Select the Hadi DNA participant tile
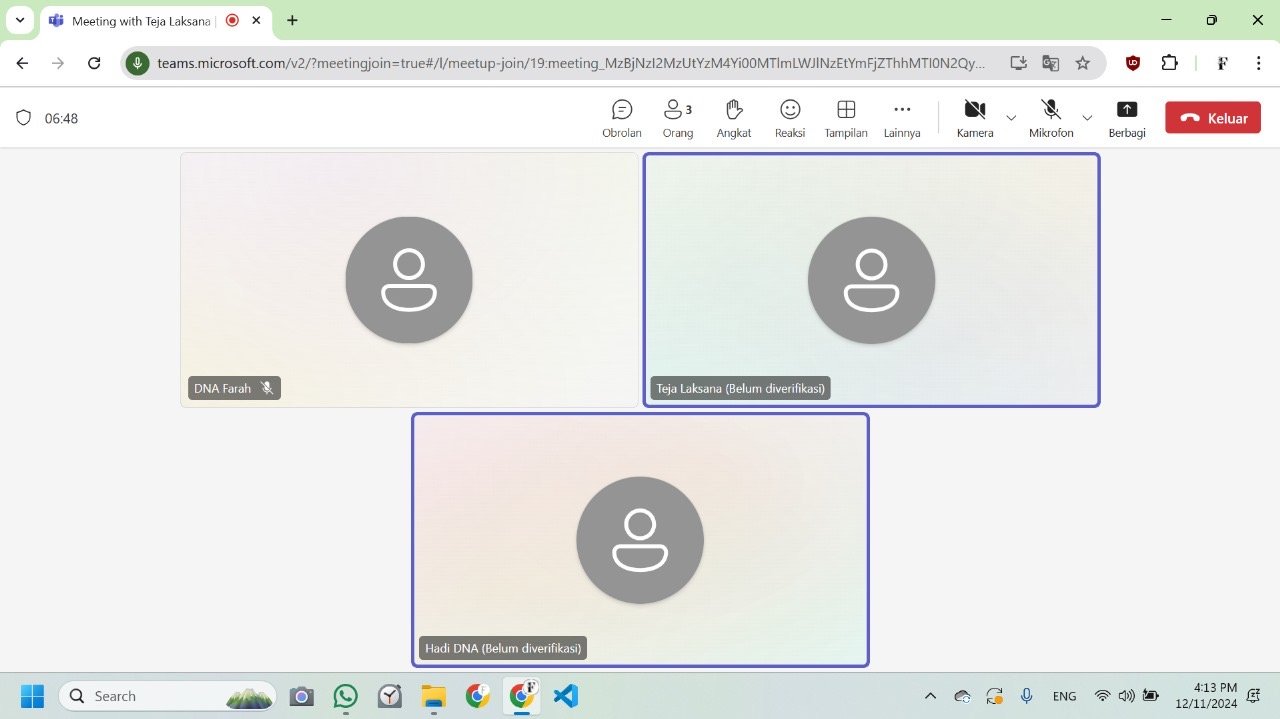This screenshot has width=1280, height=719. click(x=640, y=540)
